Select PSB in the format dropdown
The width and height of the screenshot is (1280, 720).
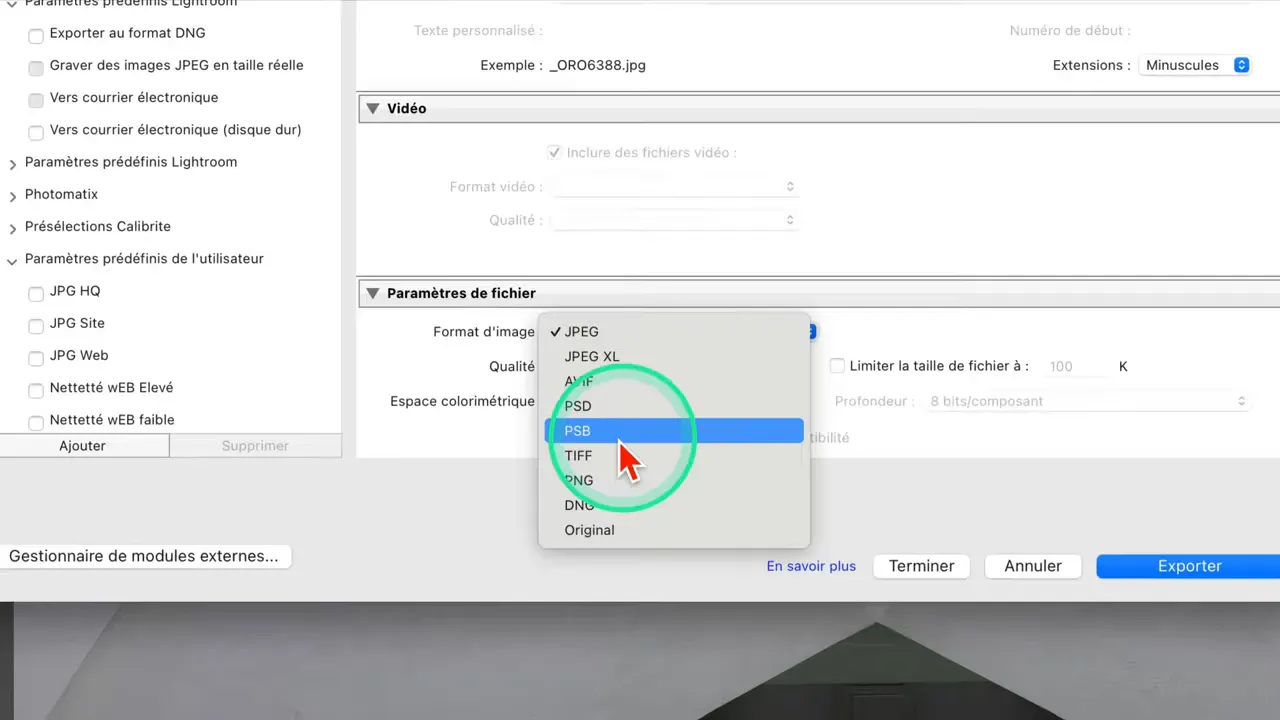(x=577, y=431)
